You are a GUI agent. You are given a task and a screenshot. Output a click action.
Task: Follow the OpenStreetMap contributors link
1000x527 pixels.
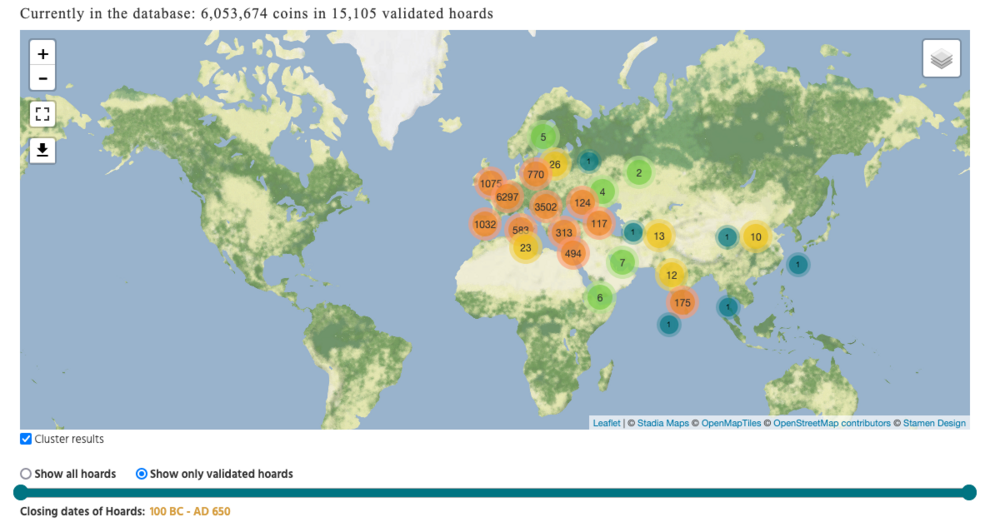(831, 423)
